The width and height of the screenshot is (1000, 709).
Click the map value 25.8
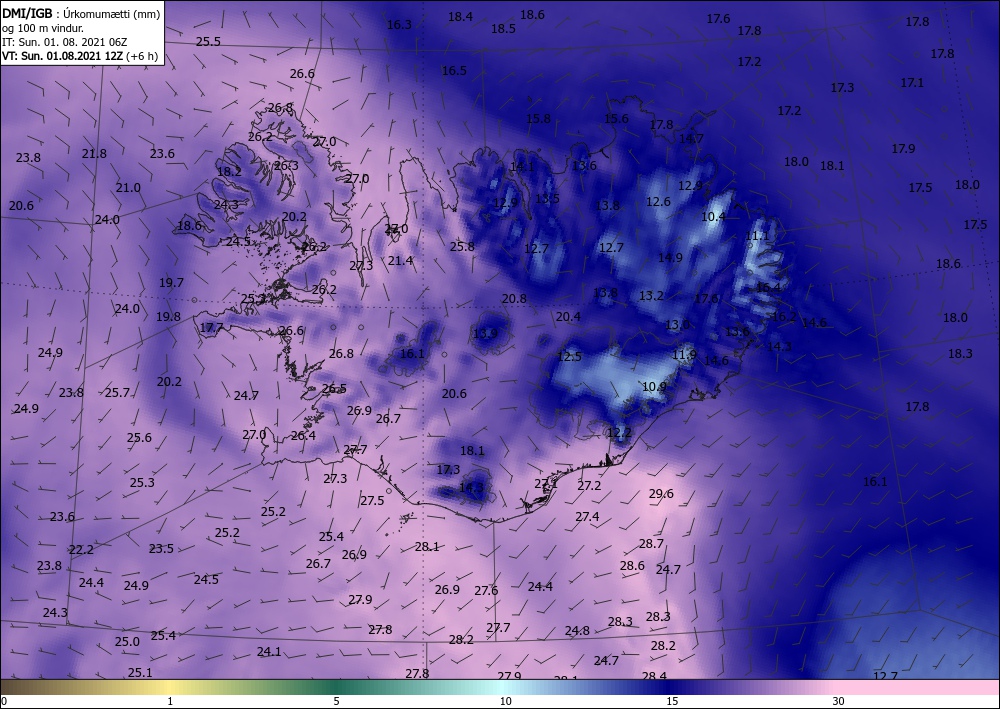pos(462,247)
